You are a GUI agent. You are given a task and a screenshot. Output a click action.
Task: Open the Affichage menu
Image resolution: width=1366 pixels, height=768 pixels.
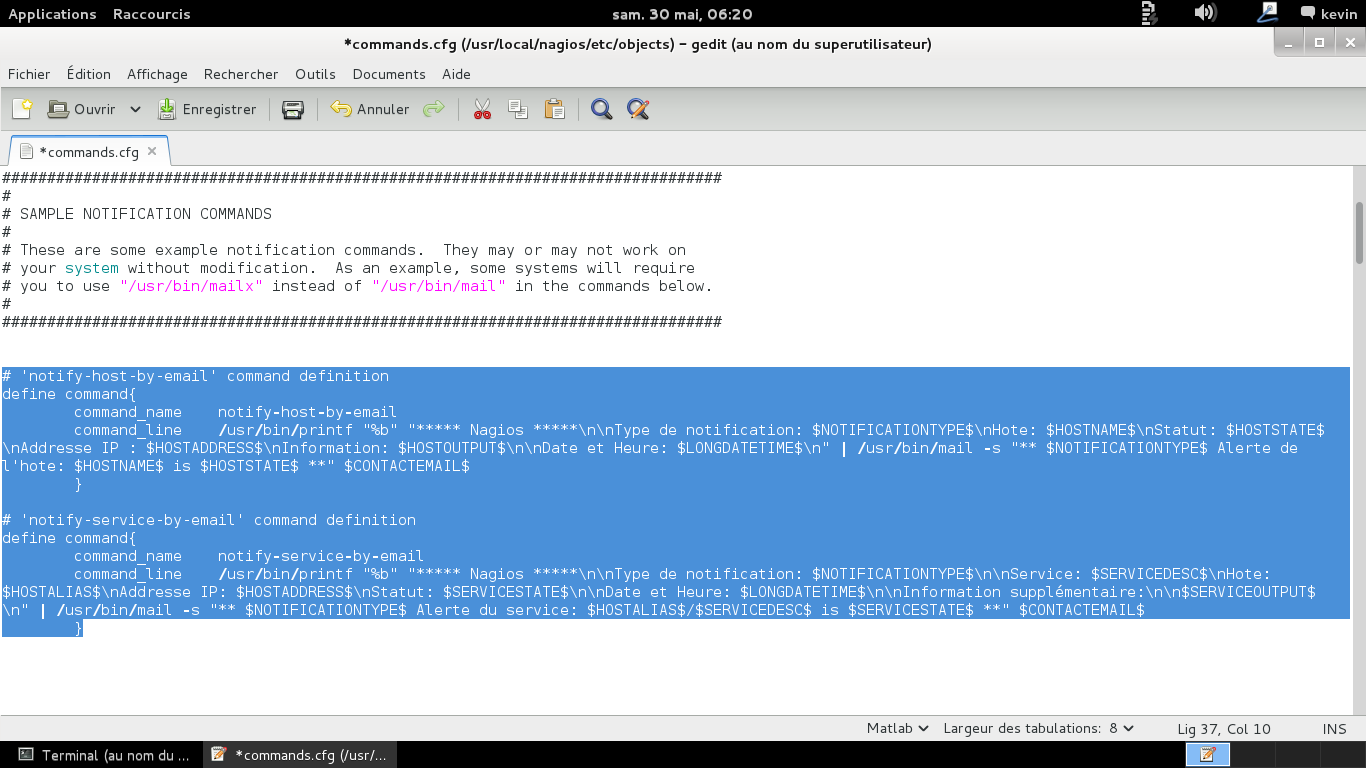click(x=157, y=74)
